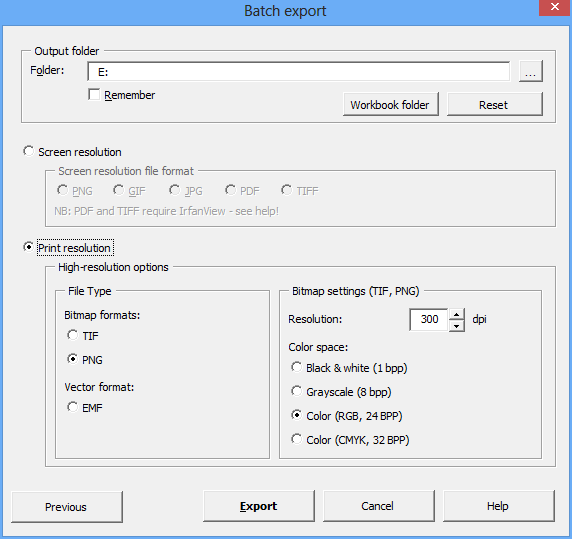
Task: Click the Folder path input field
Action: [299, 71]
